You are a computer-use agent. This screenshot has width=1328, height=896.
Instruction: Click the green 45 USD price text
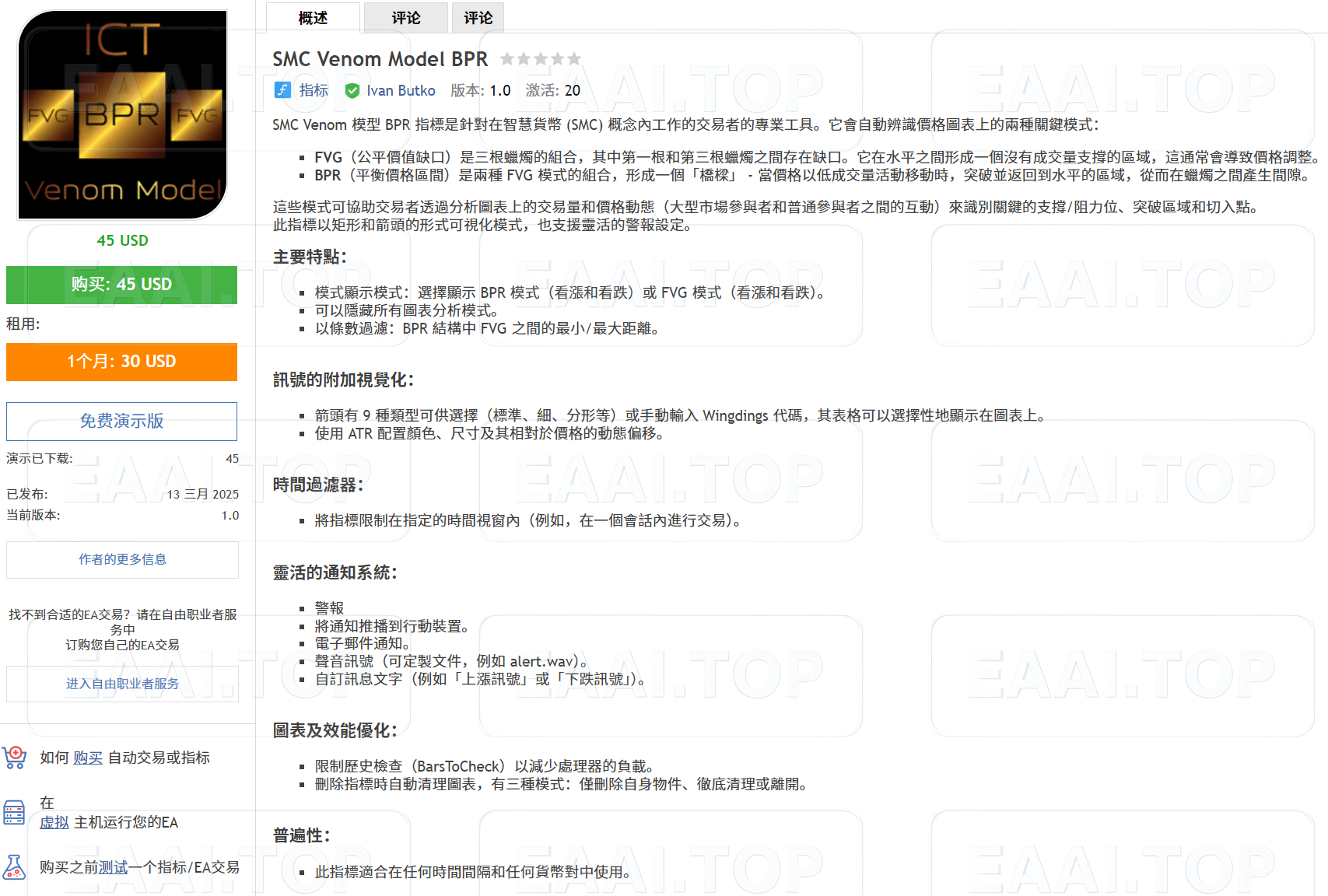[122, 240]
